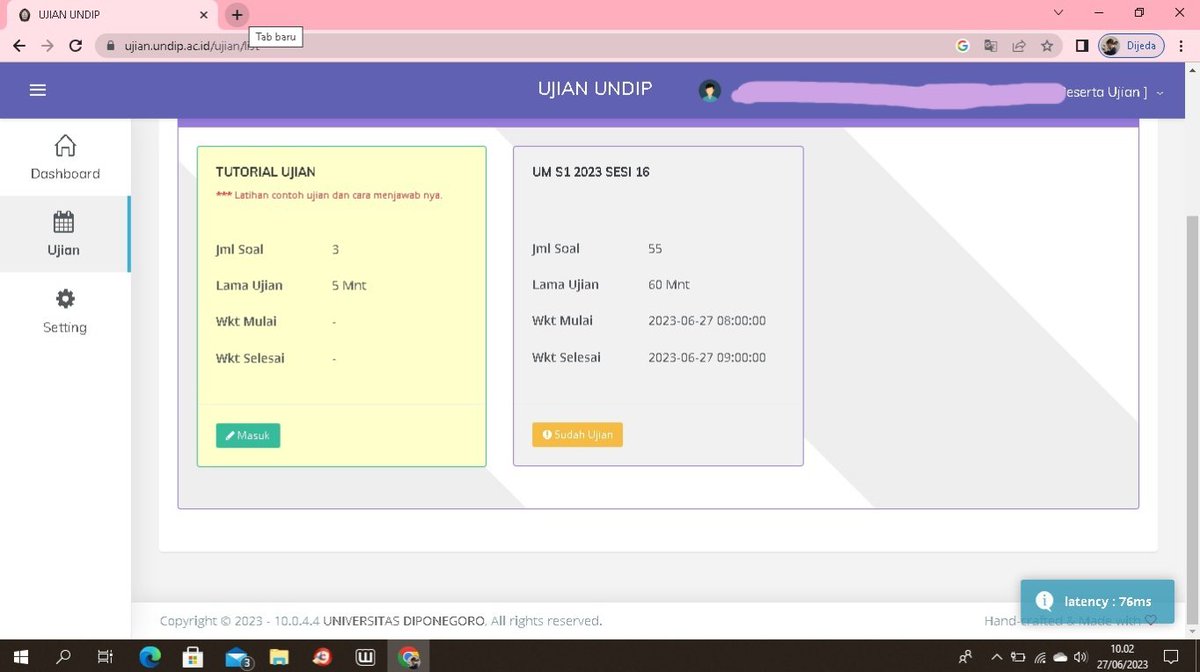Screen dimensions: 1200x672
Task: Expand the Peserta Ujian account dropdown
Action: click(1160, 92)
